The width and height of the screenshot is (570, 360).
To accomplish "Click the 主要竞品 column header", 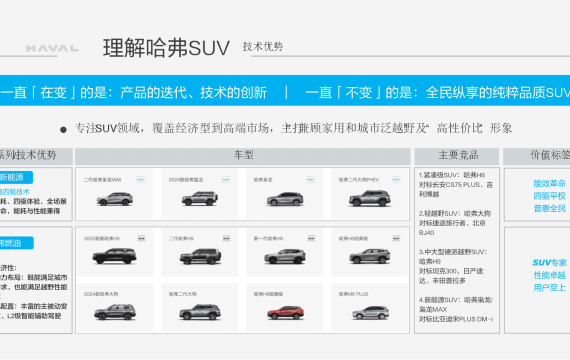I will [x=457, y=156].
